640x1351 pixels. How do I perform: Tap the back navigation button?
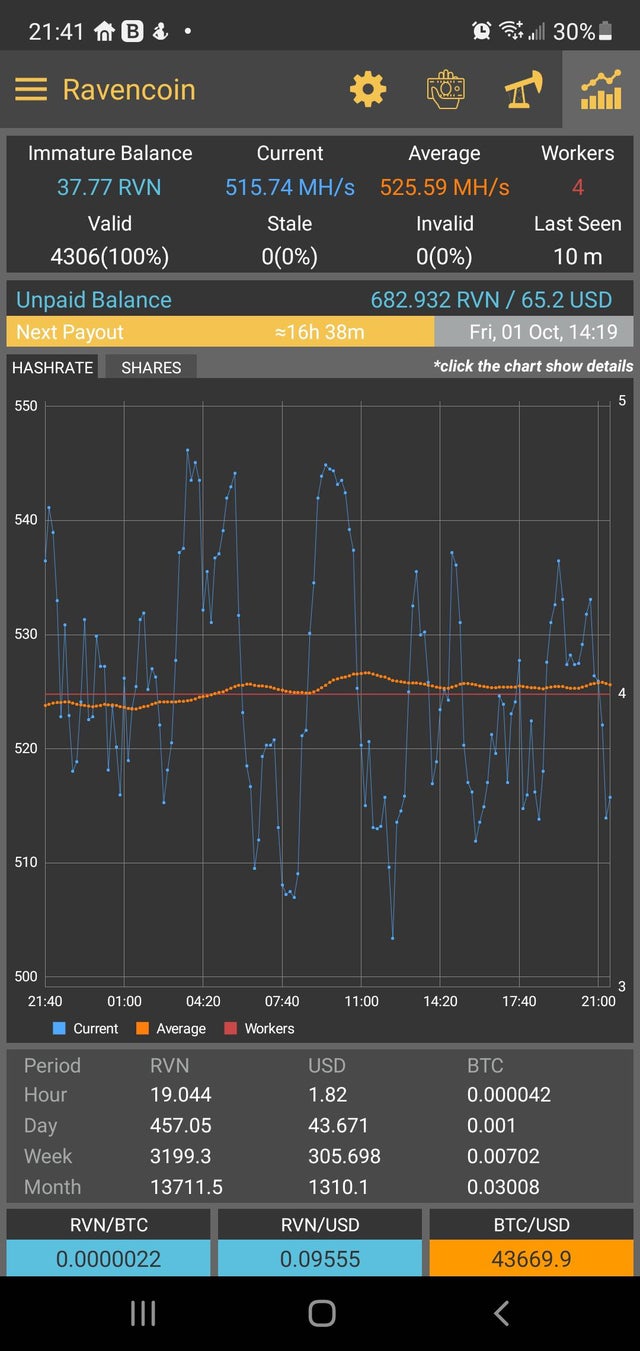pos(501,1313)
